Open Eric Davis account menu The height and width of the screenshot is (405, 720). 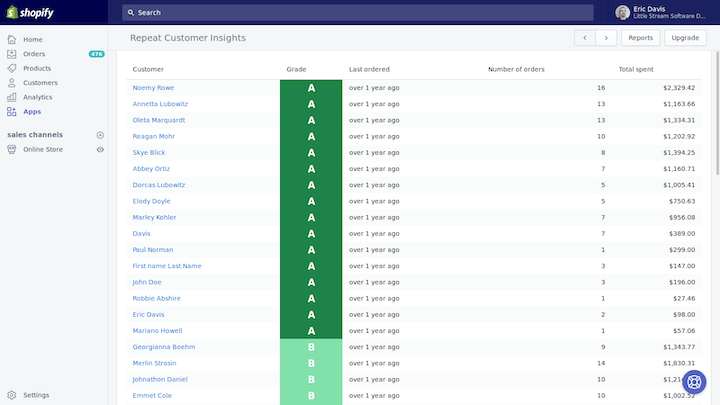click(664, 12)
